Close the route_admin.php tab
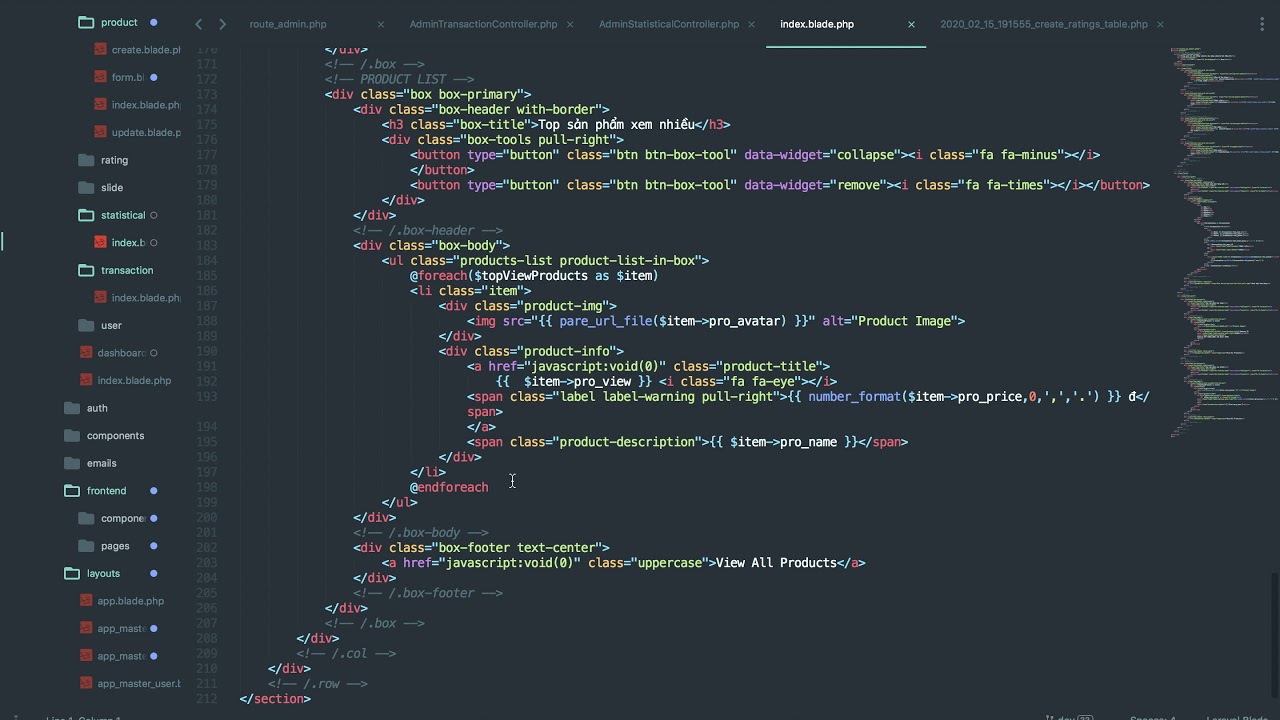 [x=381, y=24]
